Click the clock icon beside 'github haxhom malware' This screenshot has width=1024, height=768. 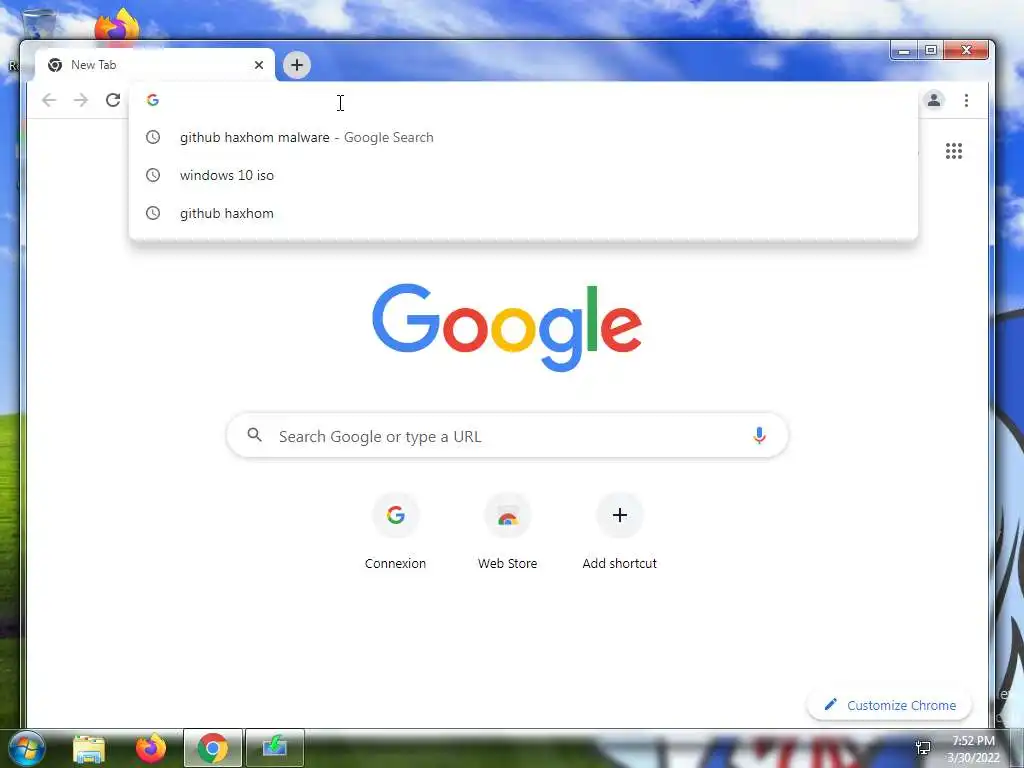153,137
